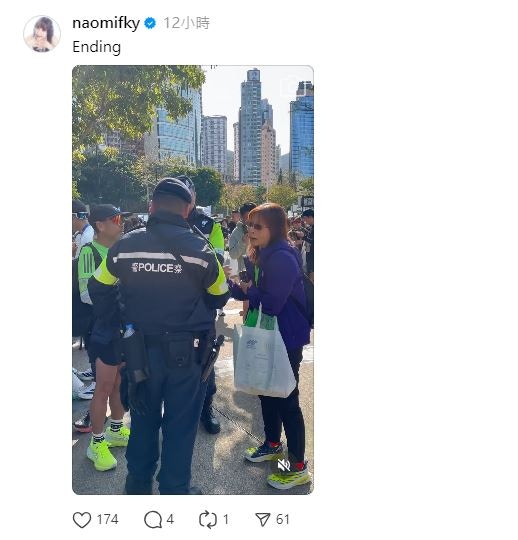Viewport: 518px width, 540px height.
Task: Click the share count 61
Action: tap(282, 519)
